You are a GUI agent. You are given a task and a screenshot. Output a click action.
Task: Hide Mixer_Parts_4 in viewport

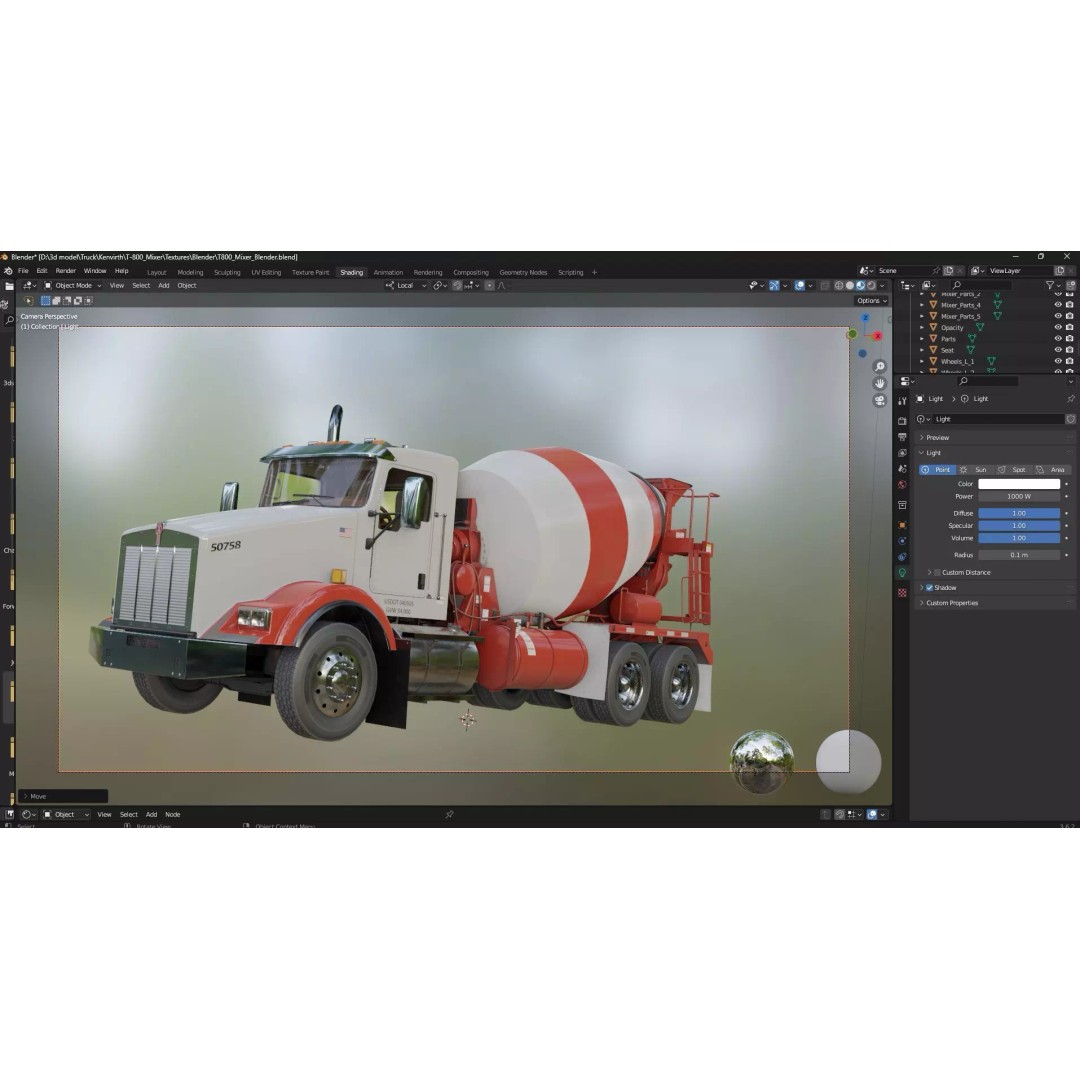(1058, 305)
